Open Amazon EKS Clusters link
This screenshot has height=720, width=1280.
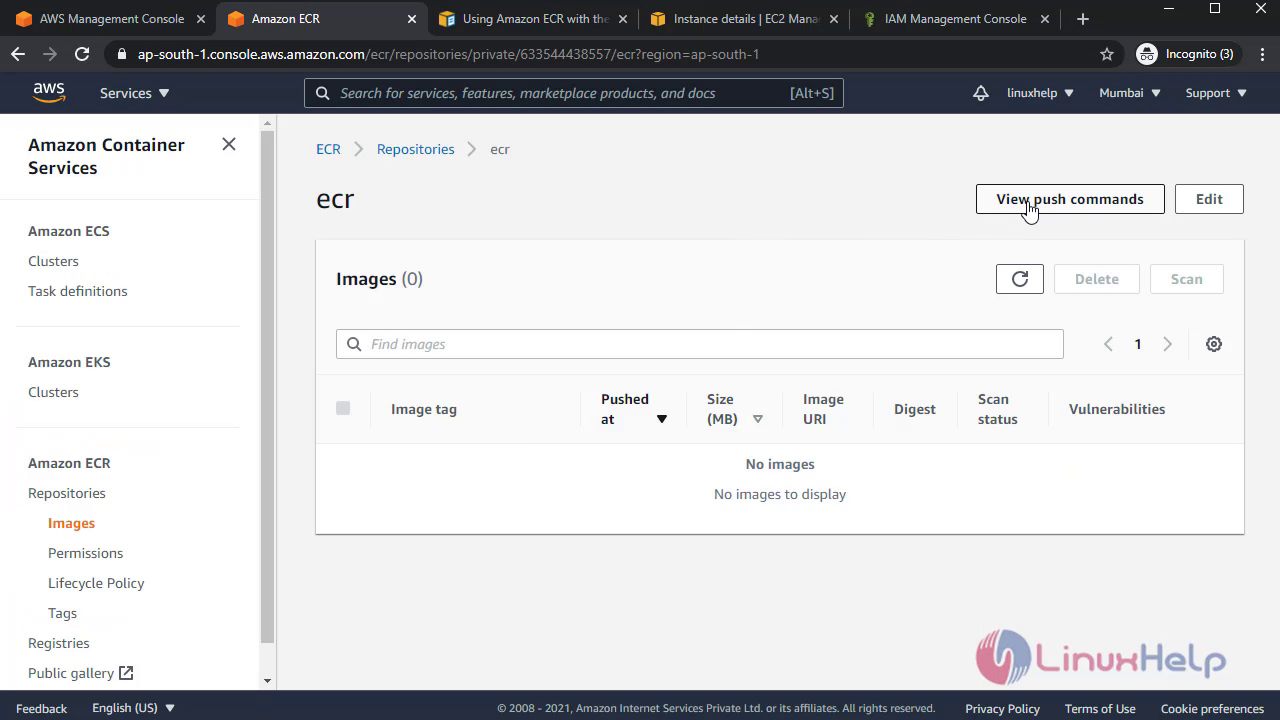(53, 392)
